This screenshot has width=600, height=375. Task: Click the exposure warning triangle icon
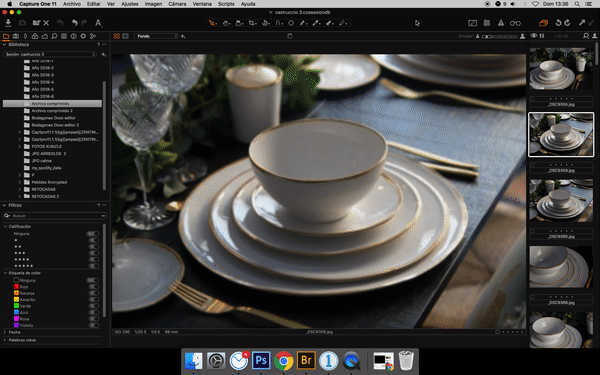(x=501, y=23)
